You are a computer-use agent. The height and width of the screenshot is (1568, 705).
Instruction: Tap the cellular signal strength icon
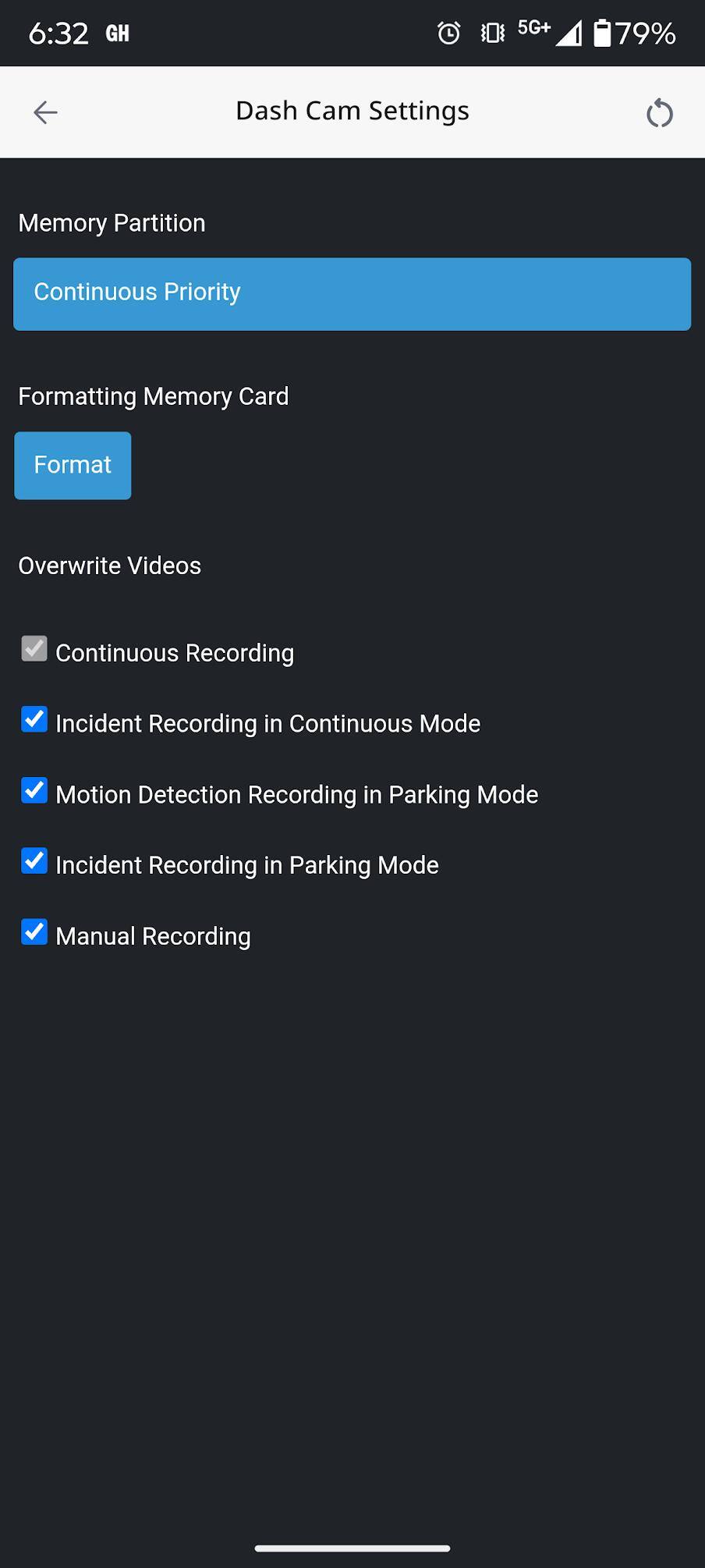tap(569, 34)
